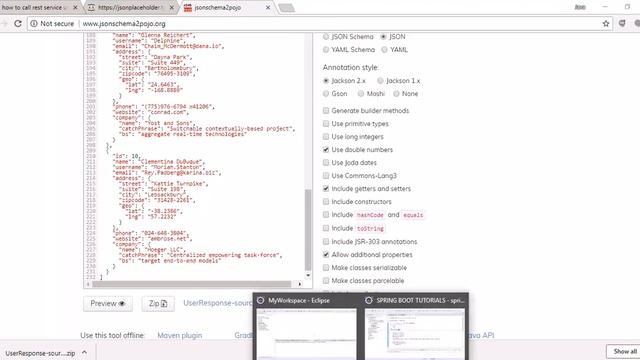Uncheck Allow additional properties
The width and height of the screenshot is (640, 360).
[326, 255]
